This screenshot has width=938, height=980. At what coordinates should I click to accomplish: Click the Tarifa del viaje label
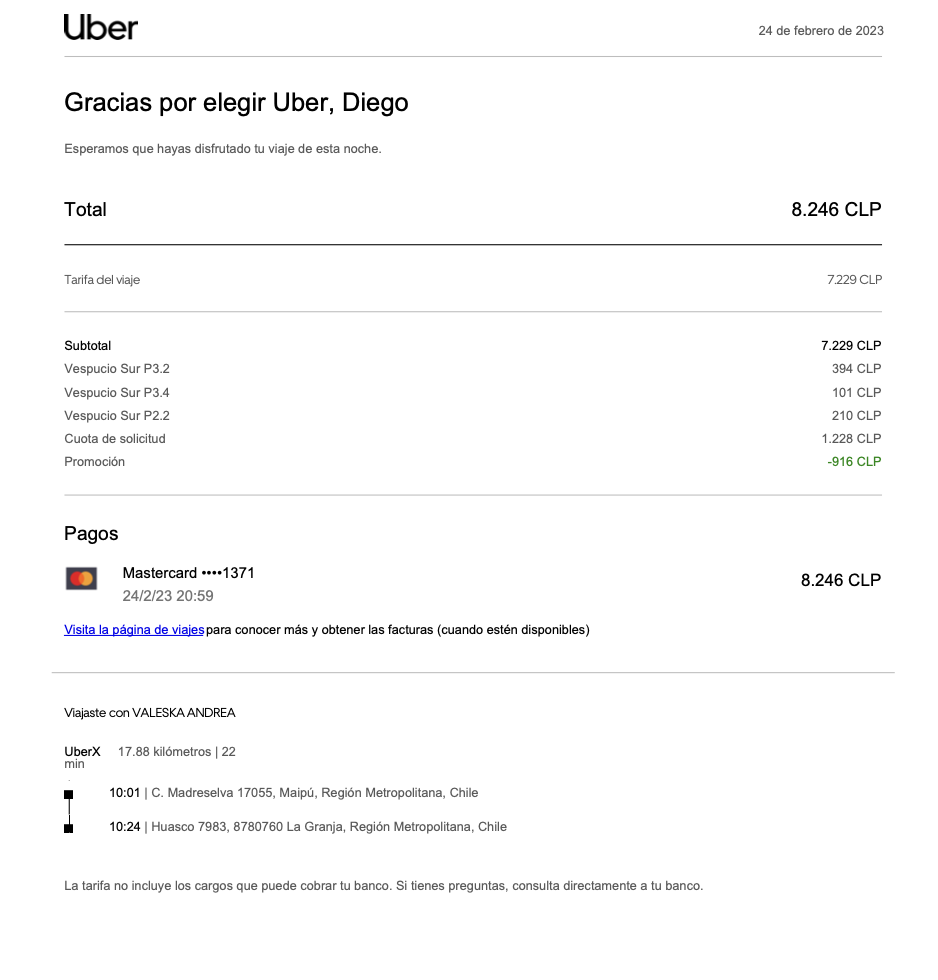coord(102,280)
